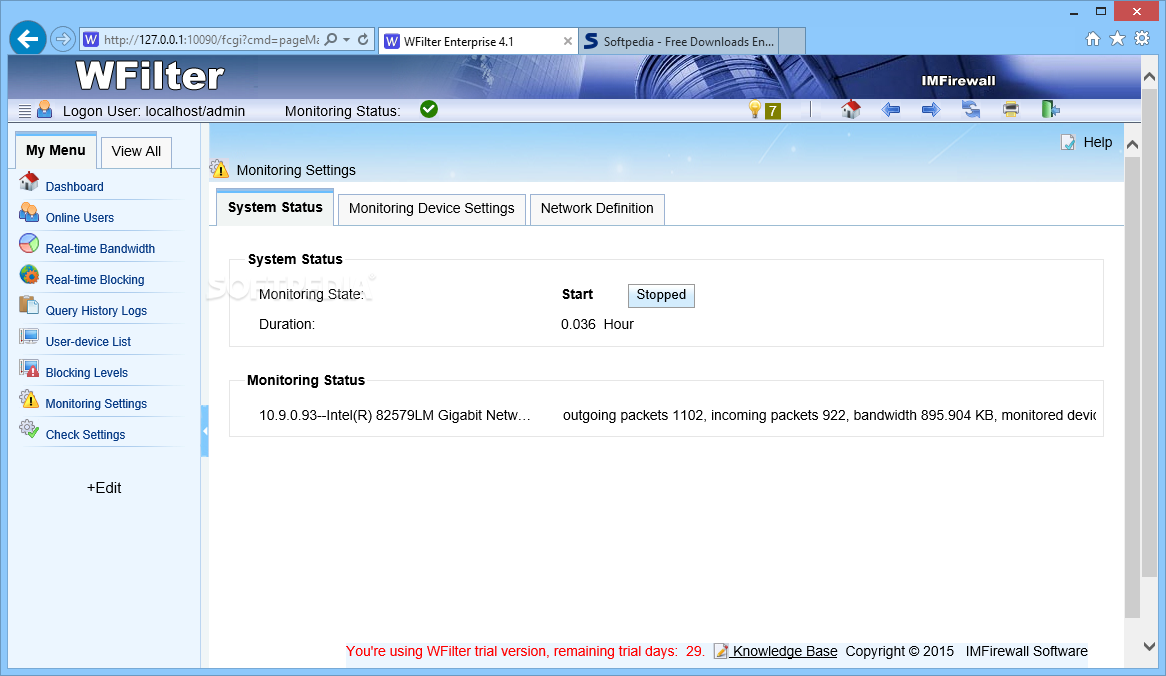Select the My Menu tab

(56, 150)
